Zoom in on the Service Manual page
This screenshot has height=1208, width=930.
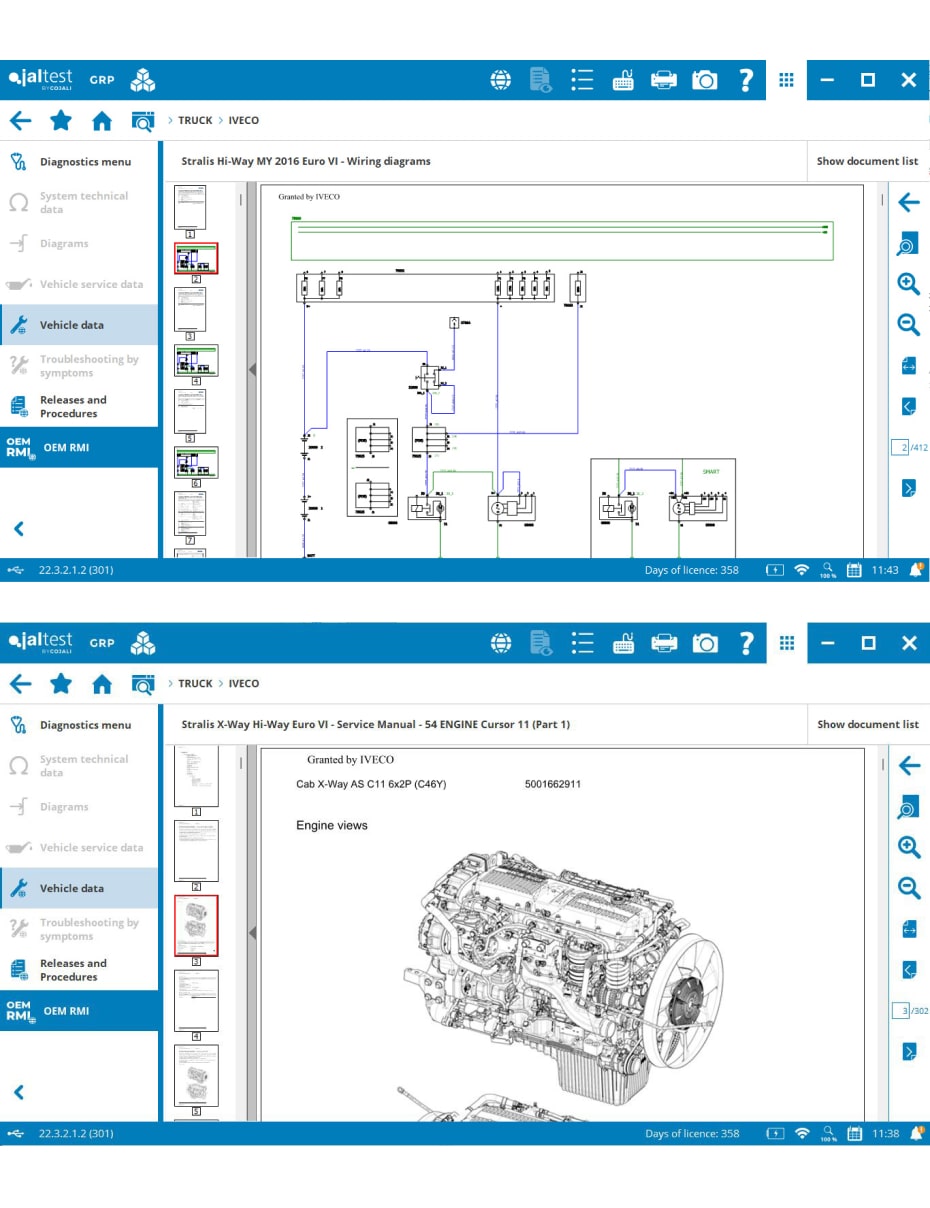(x=908, y=847)
